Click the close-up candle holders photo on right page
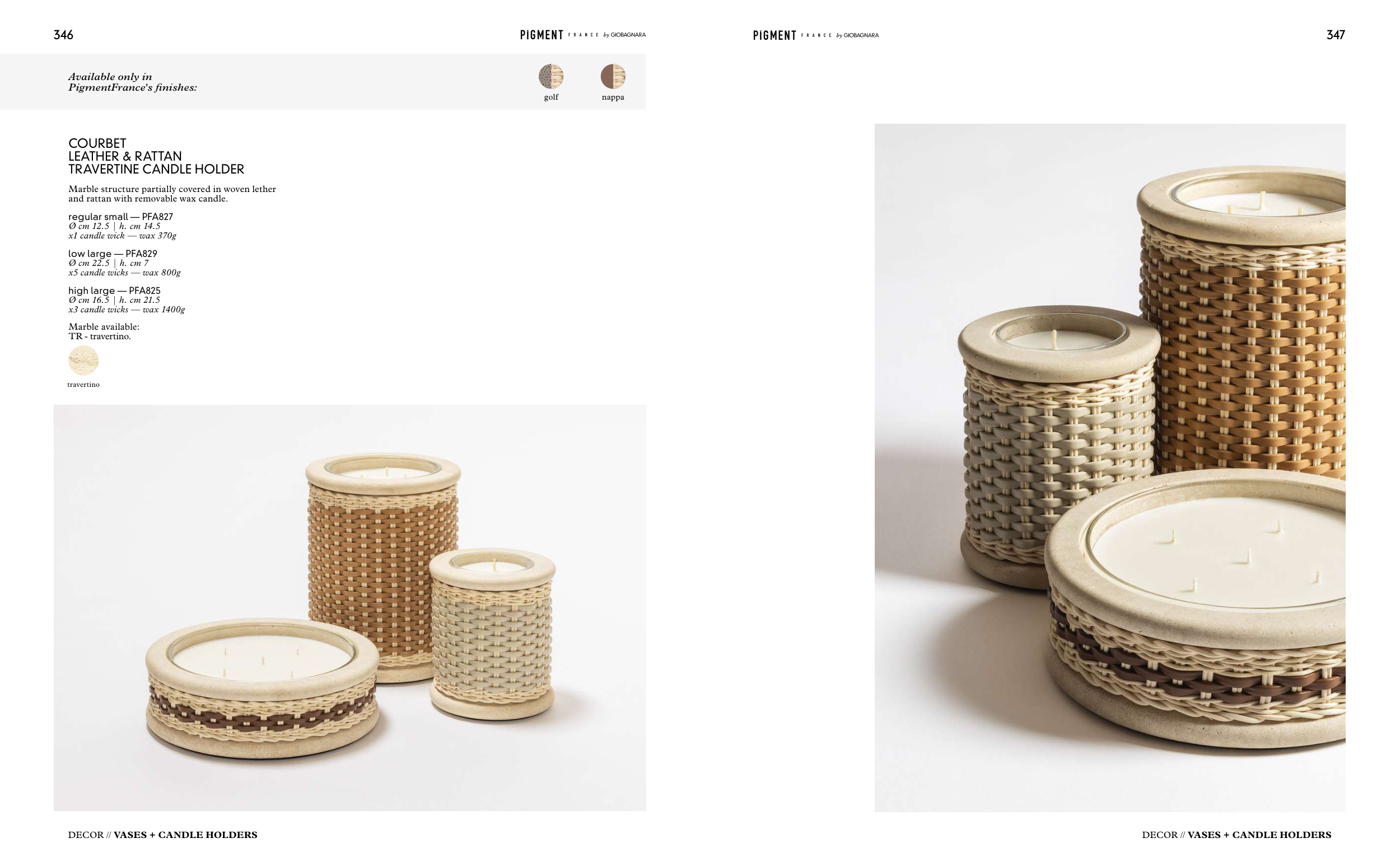The image size is (1400, 866). (1109, 467)
